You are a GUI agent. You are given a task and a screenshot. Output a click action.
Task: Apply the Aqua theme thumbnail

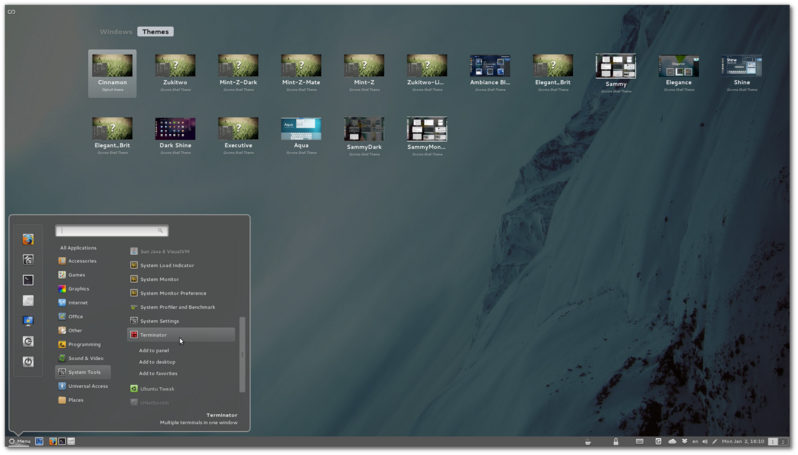click(301, 129)
